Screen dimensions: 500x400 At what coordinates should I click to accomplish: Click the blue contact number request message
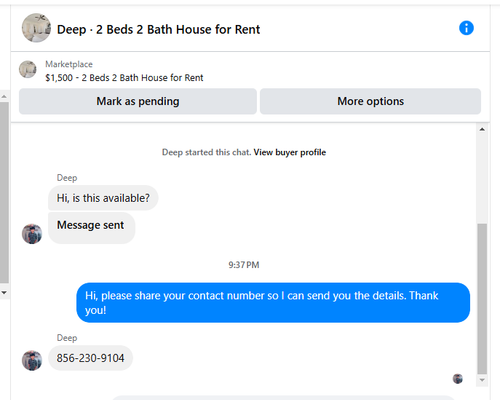[273, 303]
